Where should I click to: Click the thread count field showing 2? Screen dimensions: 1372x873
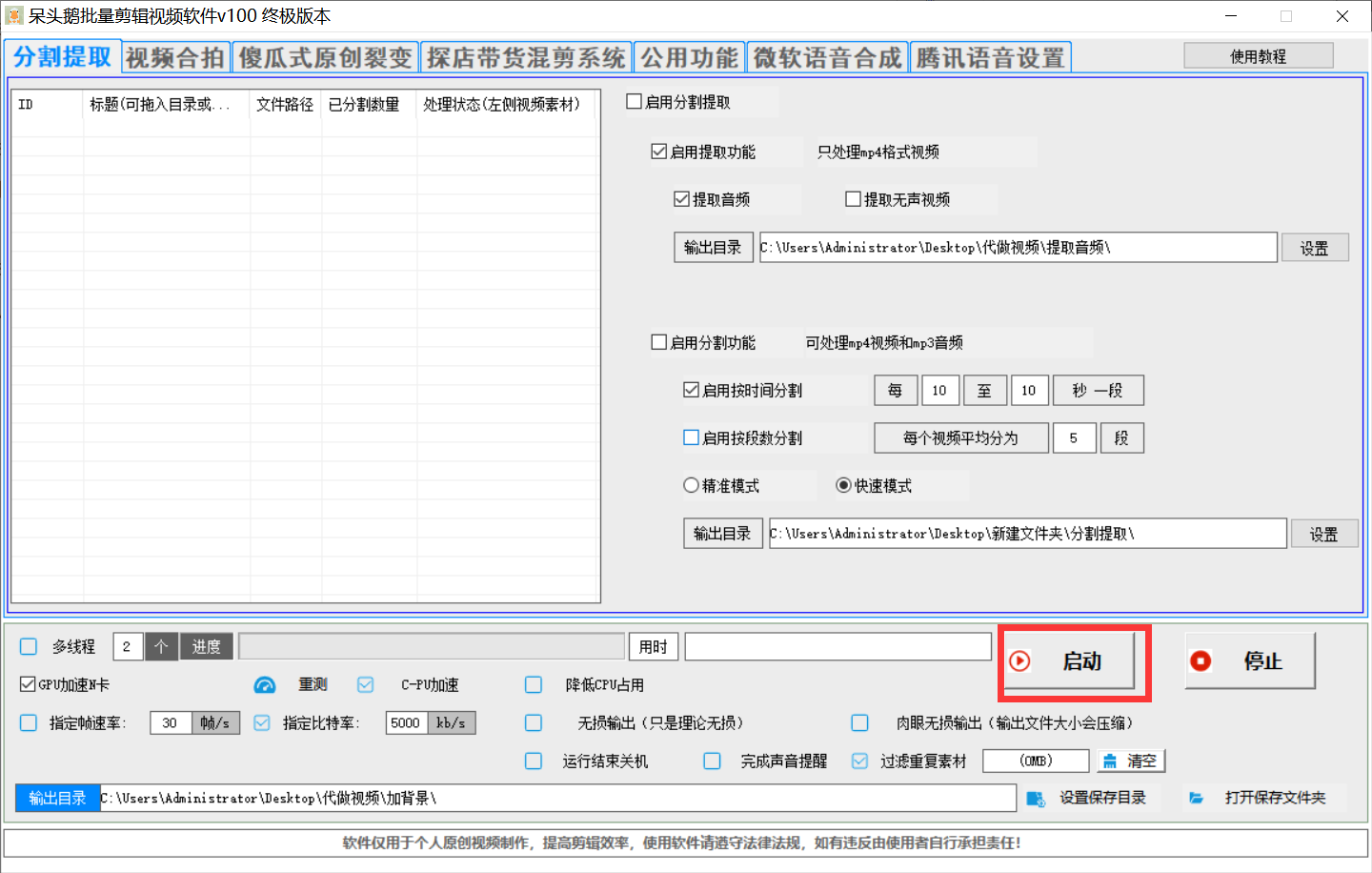pos(128,646)
